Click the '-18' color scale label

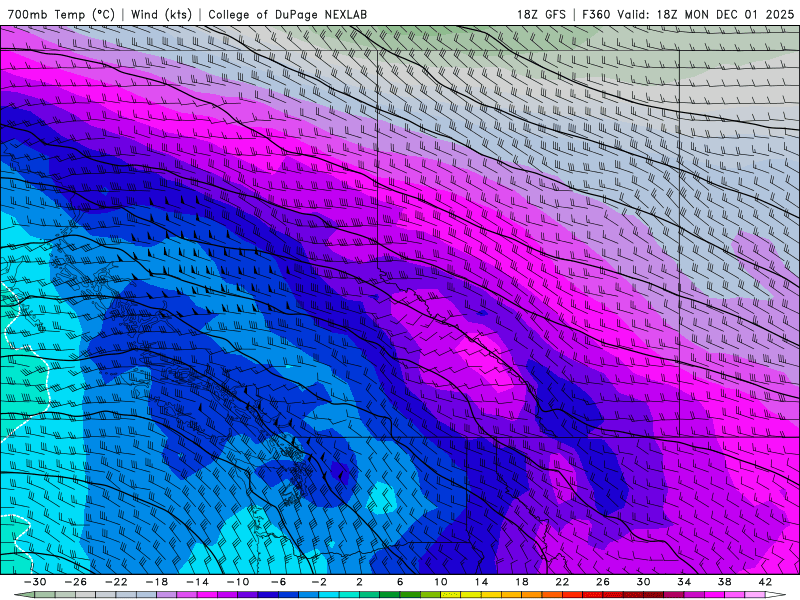point(157,582)
